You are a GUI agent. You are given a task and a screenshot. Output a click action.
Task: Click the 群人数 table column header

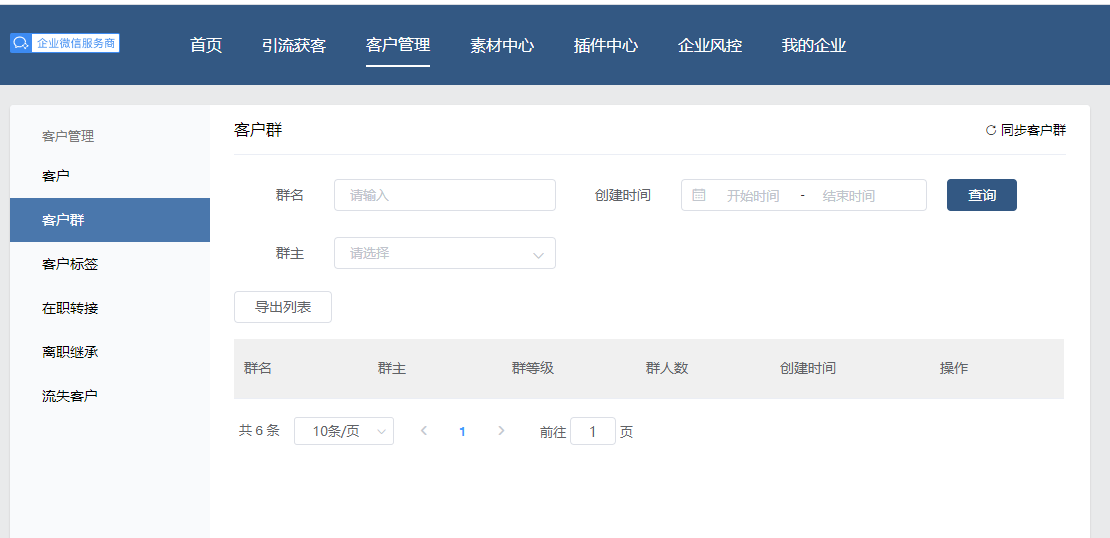tap(667, 368)
